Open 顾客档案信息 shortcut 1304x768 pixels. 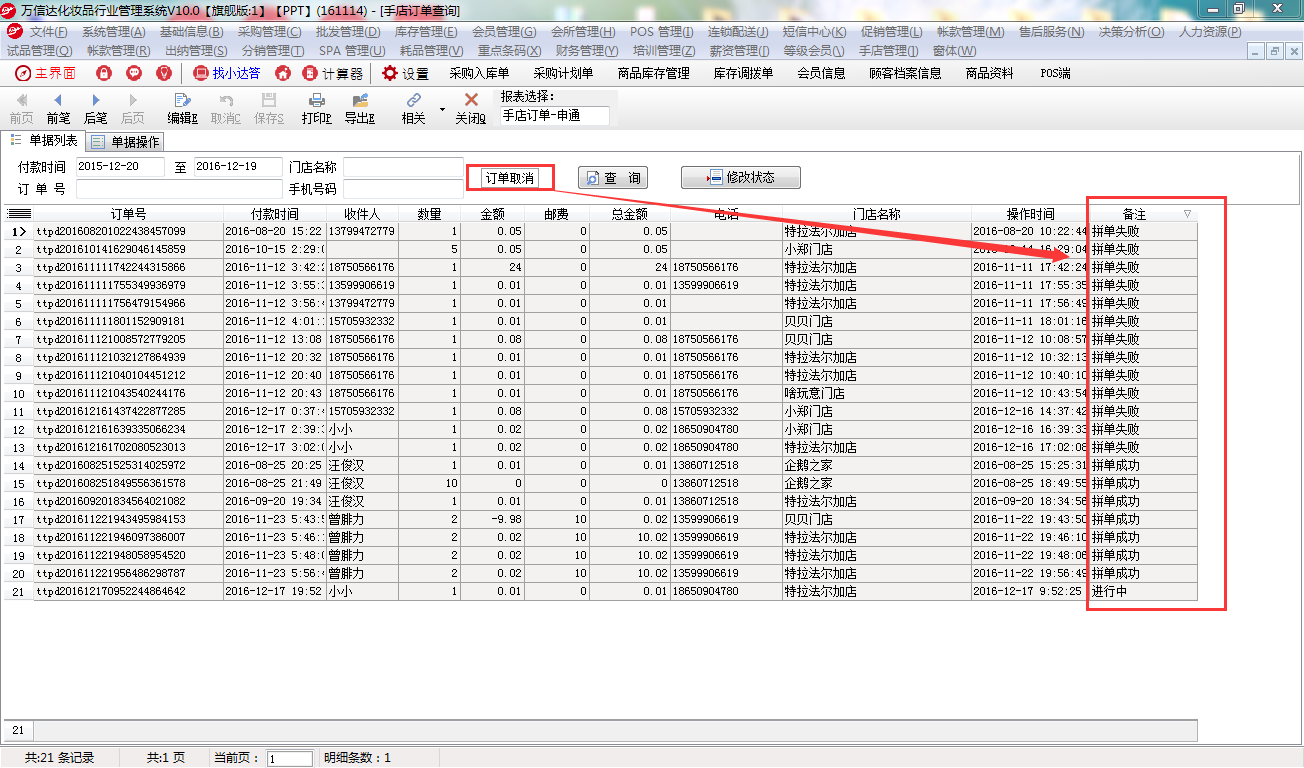pos(905,73)
